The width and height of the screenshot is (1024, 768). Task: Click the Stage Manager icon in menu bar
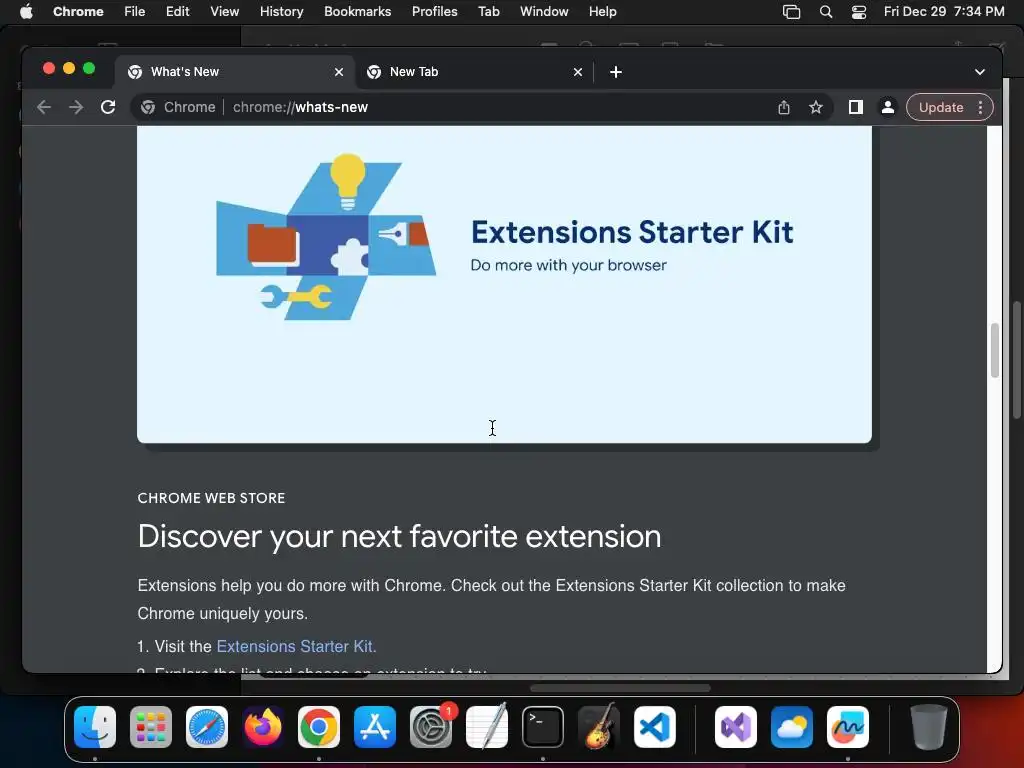792,12
